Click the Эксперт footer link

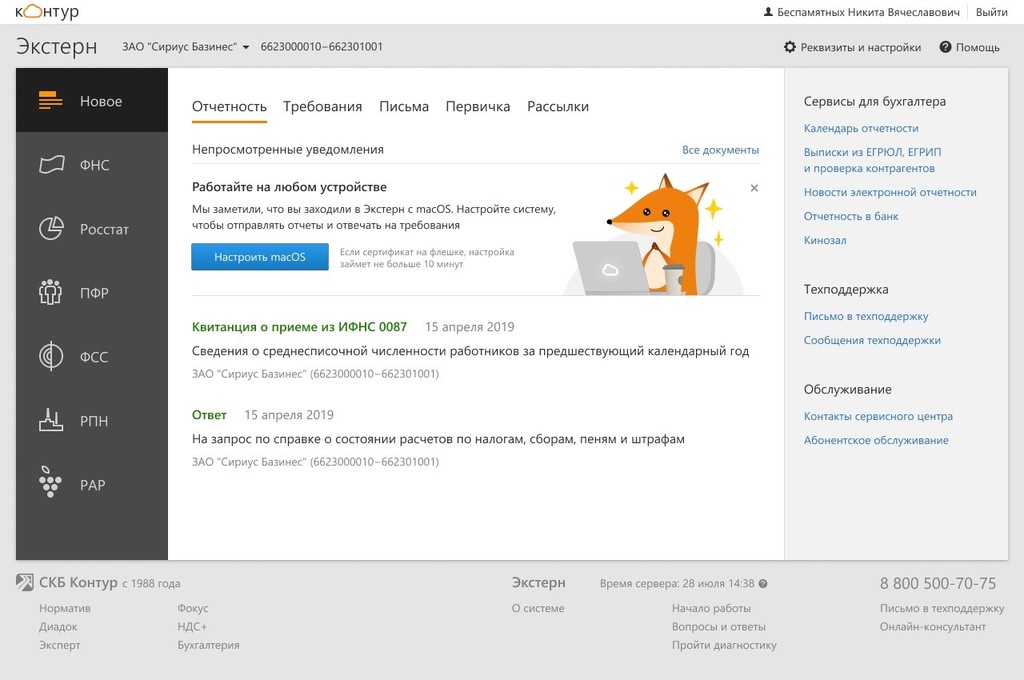coord(59,645)
